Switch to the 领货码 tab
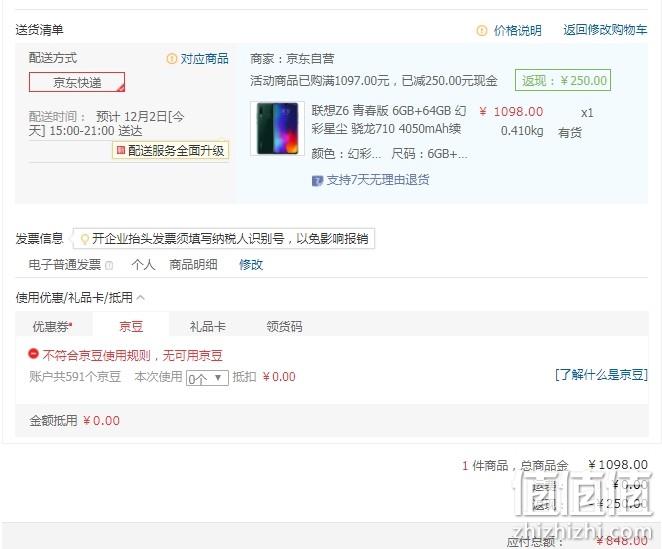662x549 pixels. point(284,326)
